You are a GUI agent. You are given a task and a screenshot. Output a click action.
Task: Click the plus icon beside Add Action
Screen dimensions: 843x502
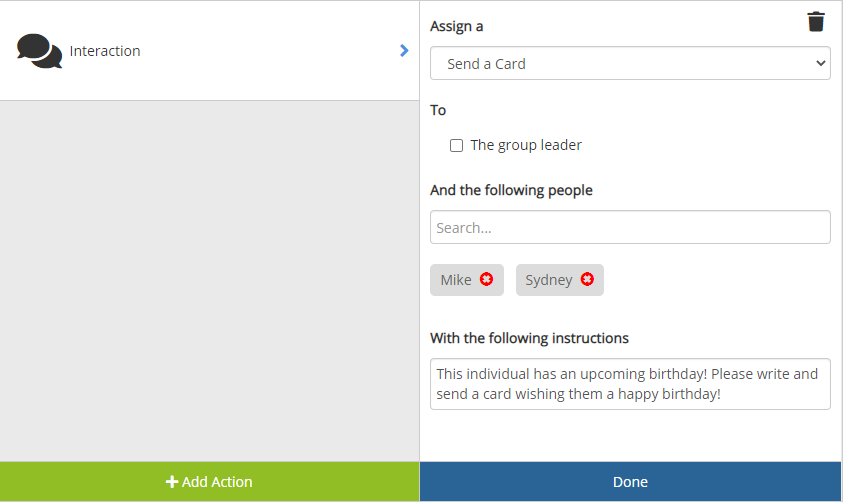172,482
